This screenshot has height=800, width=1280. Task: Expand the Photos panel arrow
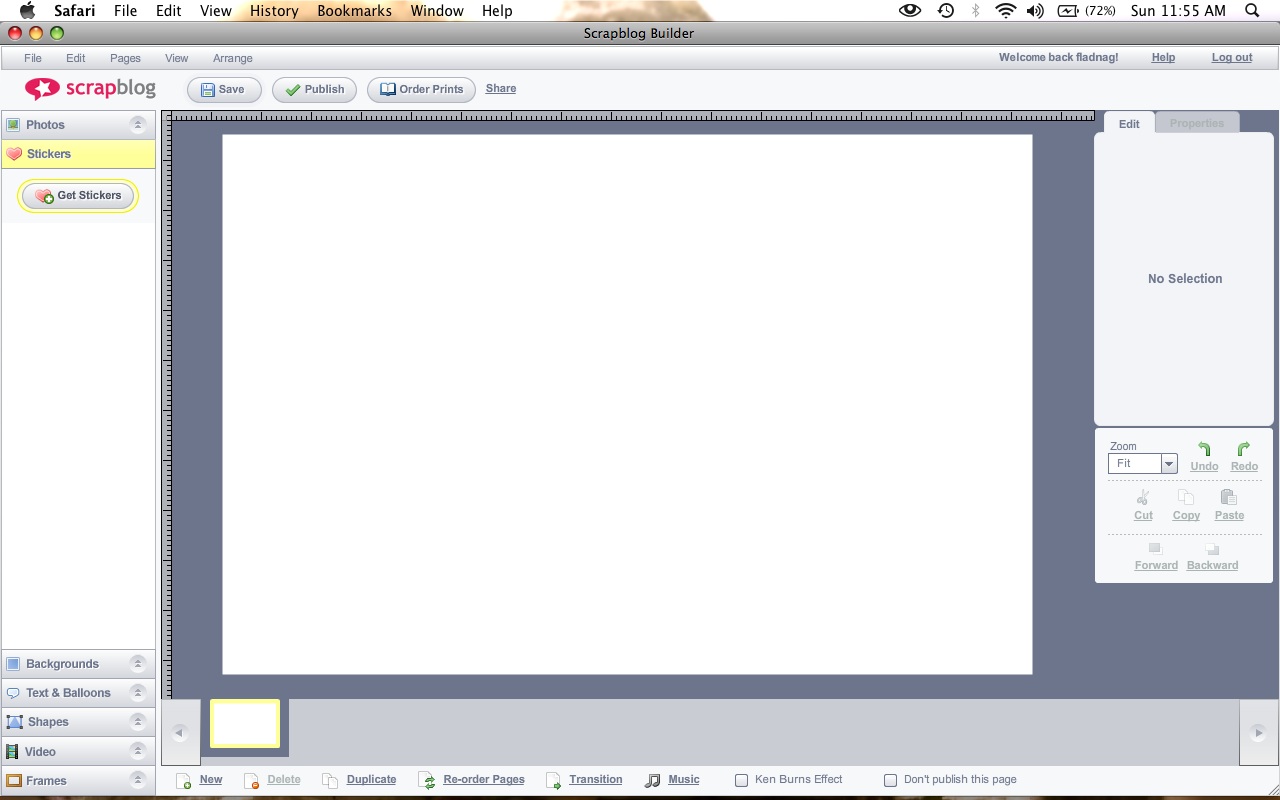138,125
